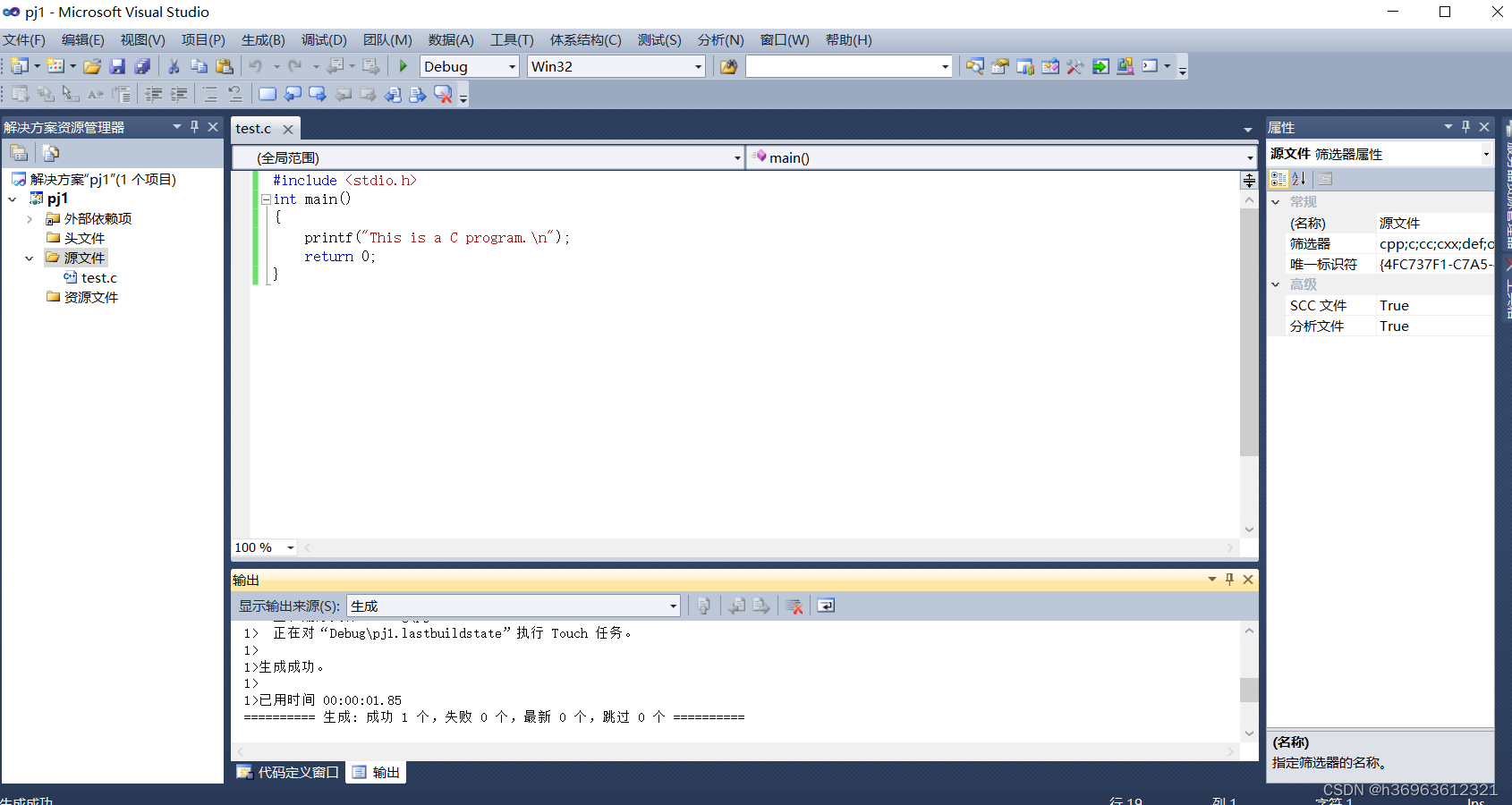Toggle auto-hide pin on Properties panel
Viewport: 1512px width, 805px height.
1465,127
